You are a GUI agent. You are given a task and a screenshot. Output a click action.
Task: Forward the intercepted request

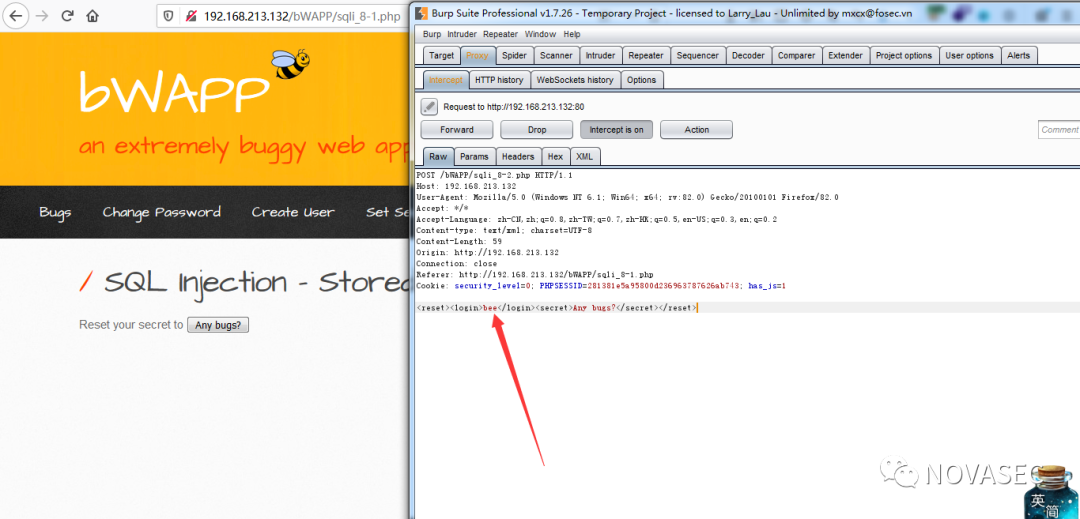tap(457, 129)
